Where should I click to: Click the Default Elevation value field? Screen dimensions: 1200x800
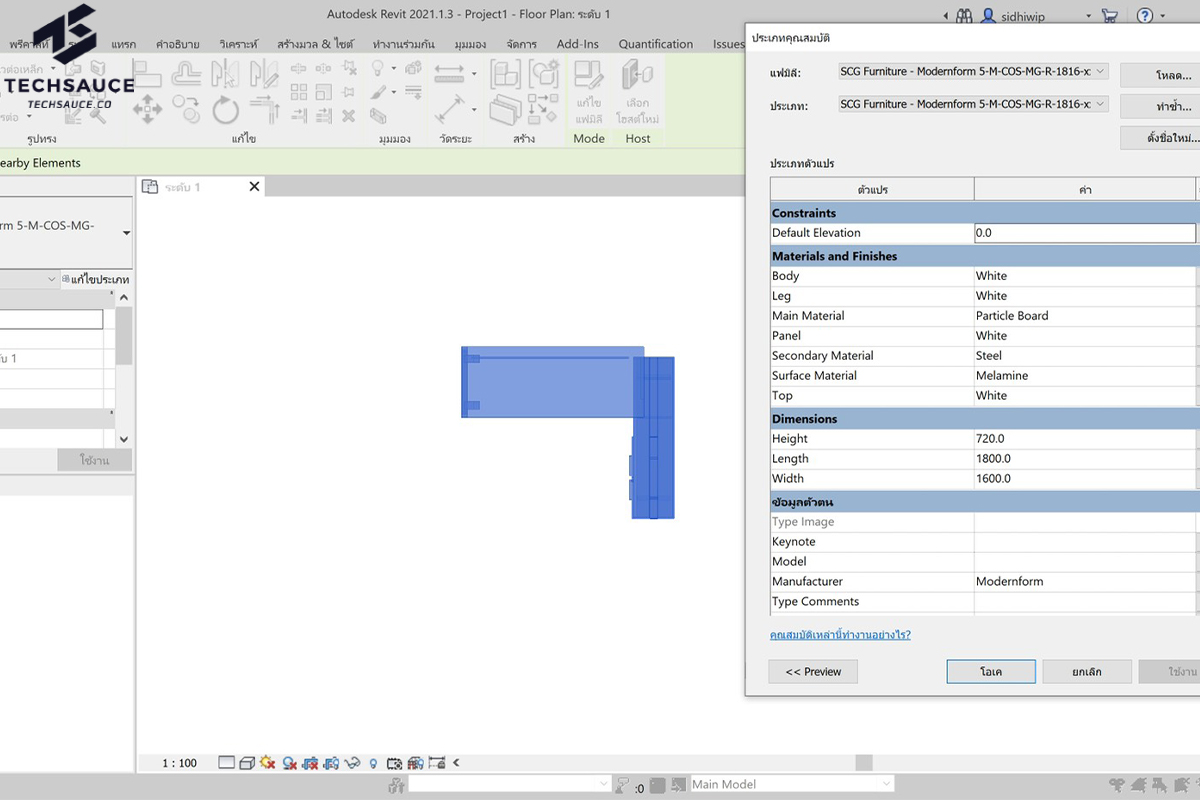point(1085,233)
